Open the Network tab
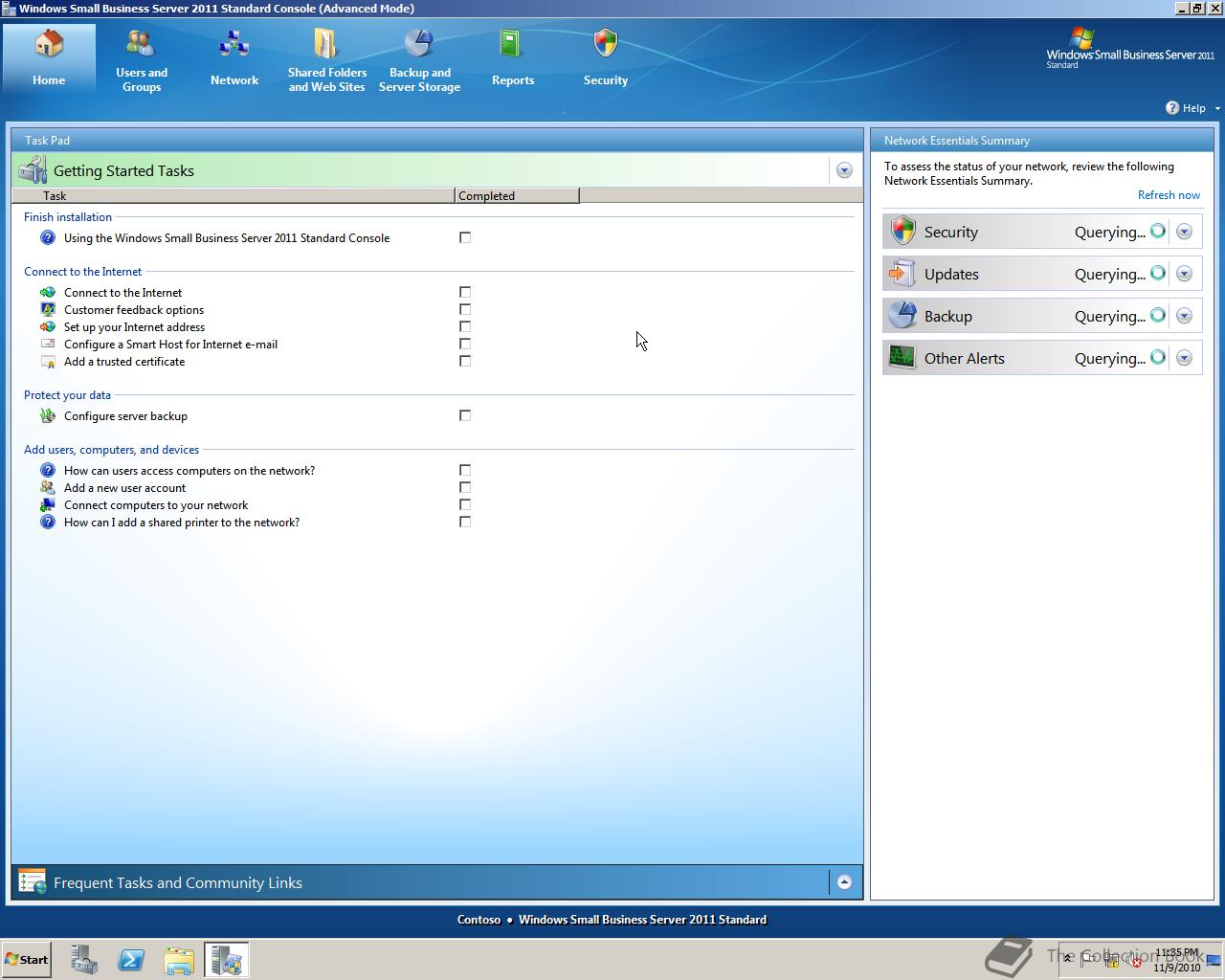 tap(234, 58)
